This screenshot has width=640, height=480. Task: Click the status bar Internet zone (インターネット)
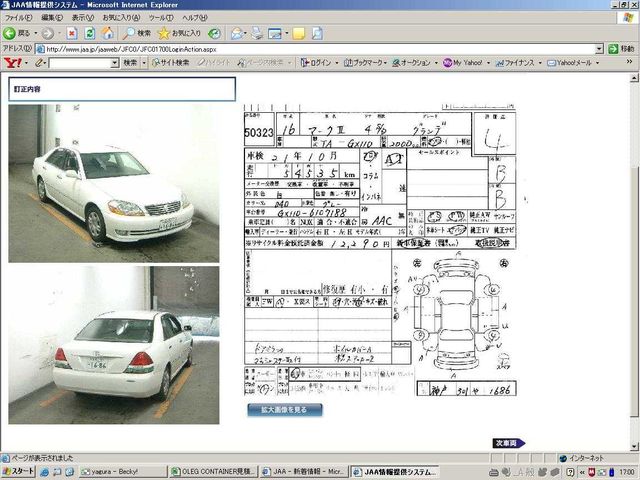581,458
